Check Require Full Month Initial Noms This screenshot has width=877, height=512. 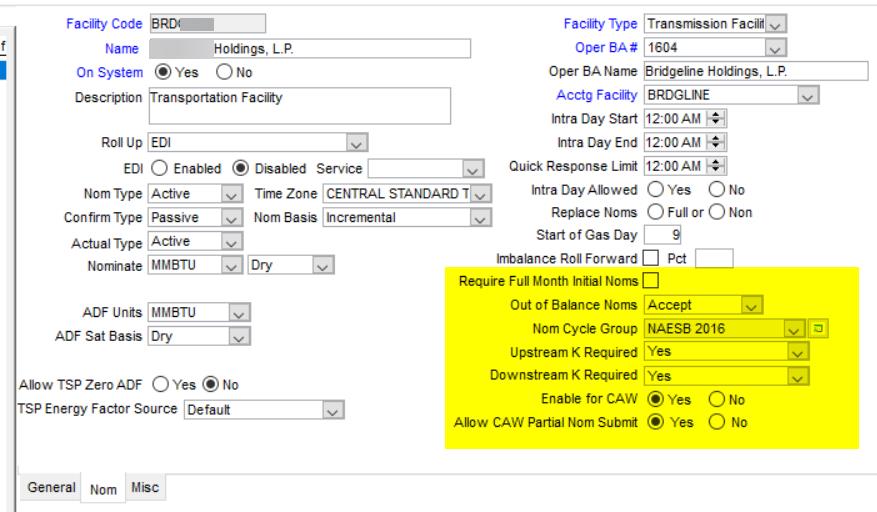(651, 281)
